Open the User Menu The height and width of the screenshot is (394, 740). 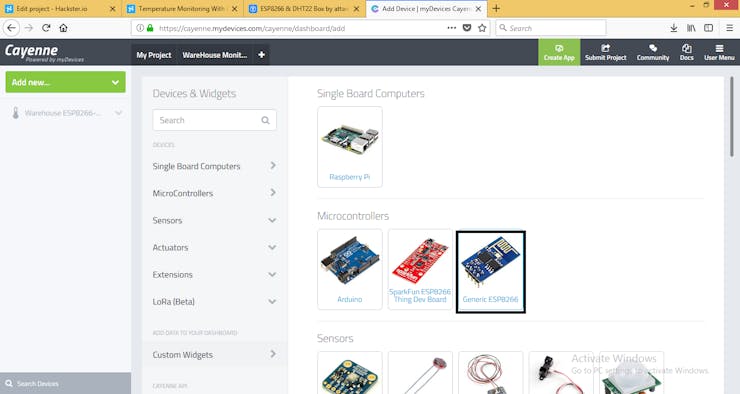pyautogui.click(x=719, y=52)
